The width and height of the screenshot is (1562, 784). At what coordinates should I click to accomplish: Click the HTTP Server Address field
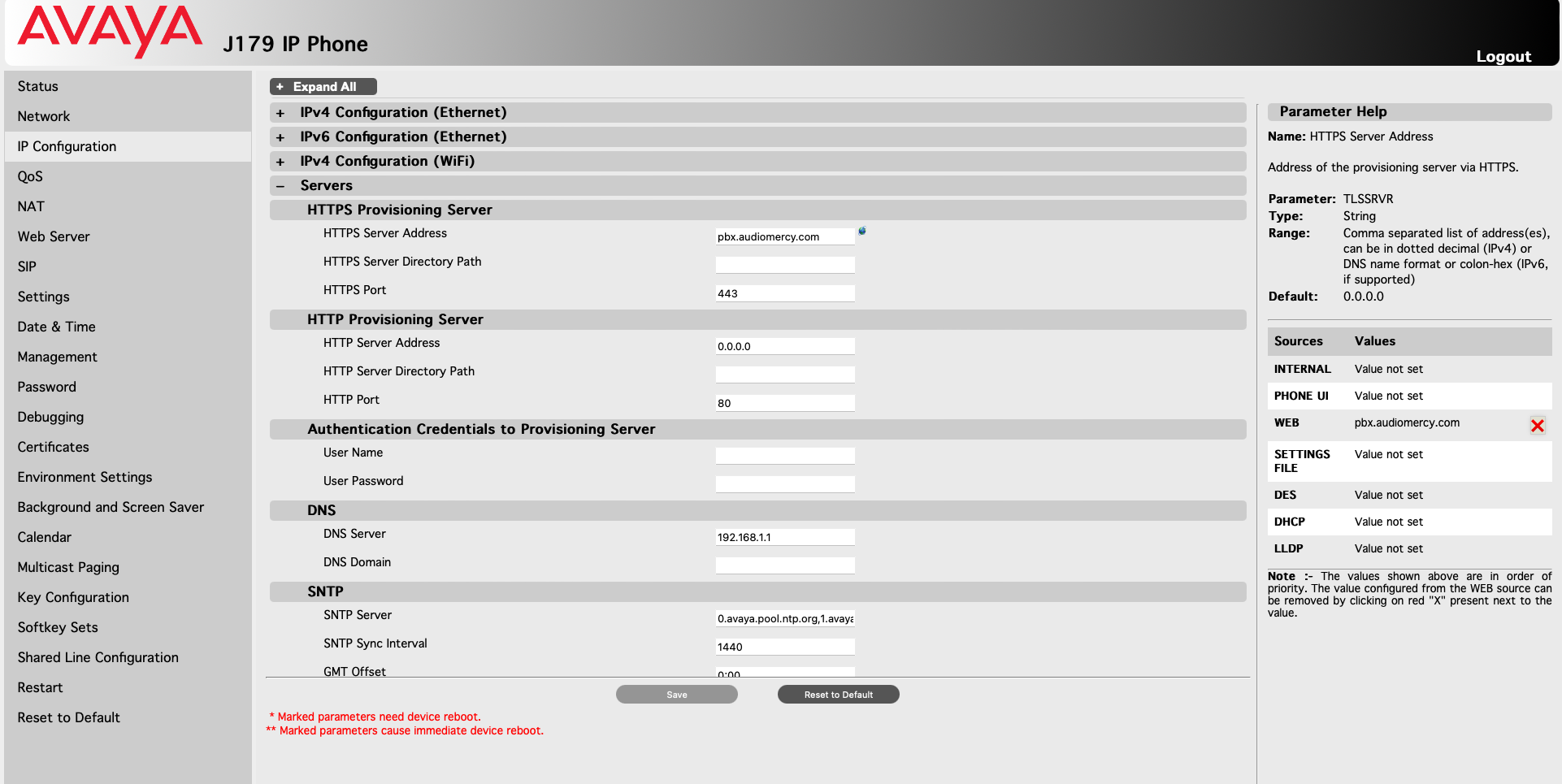pyautogui.click(x=785, y=346)
